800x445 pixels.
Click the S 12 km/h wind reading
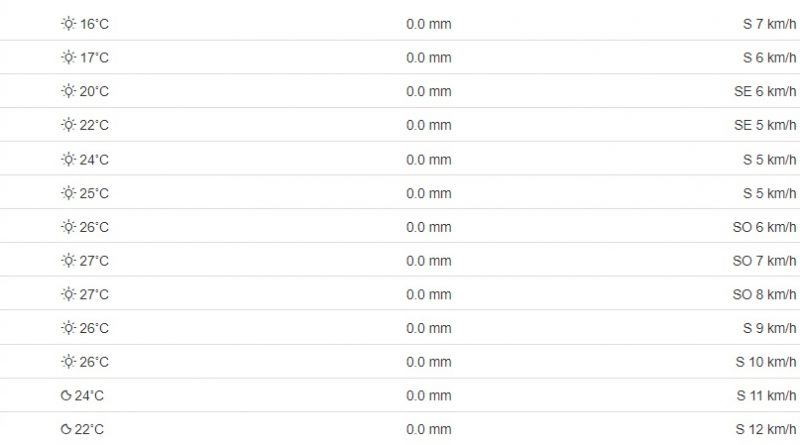point(763,430)
